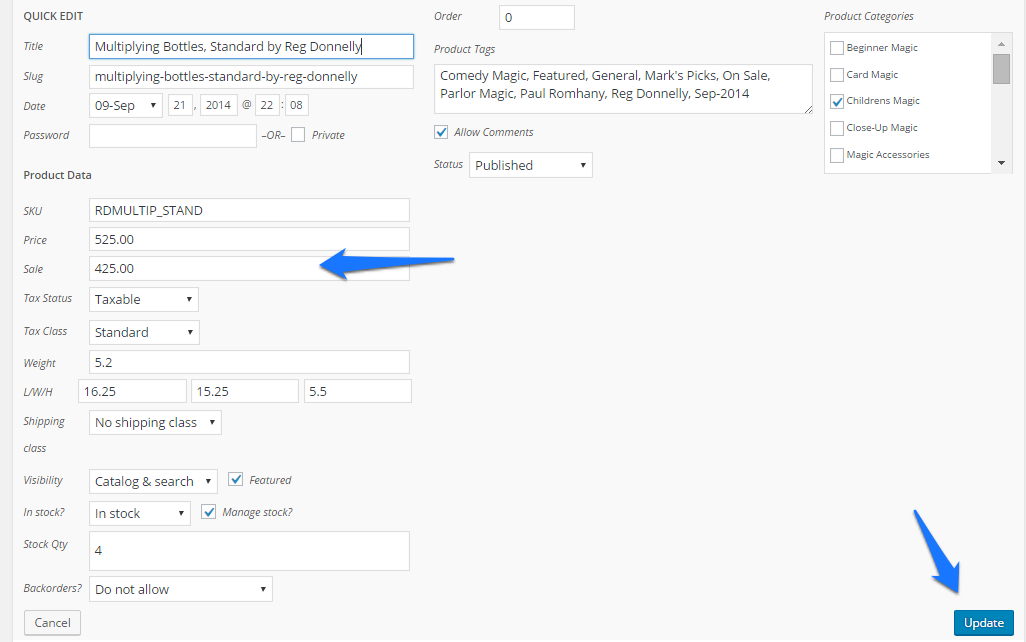Uncheck the Featured checkbox
The height and width of the screenshot is (642, 1026).
(236, 479)
